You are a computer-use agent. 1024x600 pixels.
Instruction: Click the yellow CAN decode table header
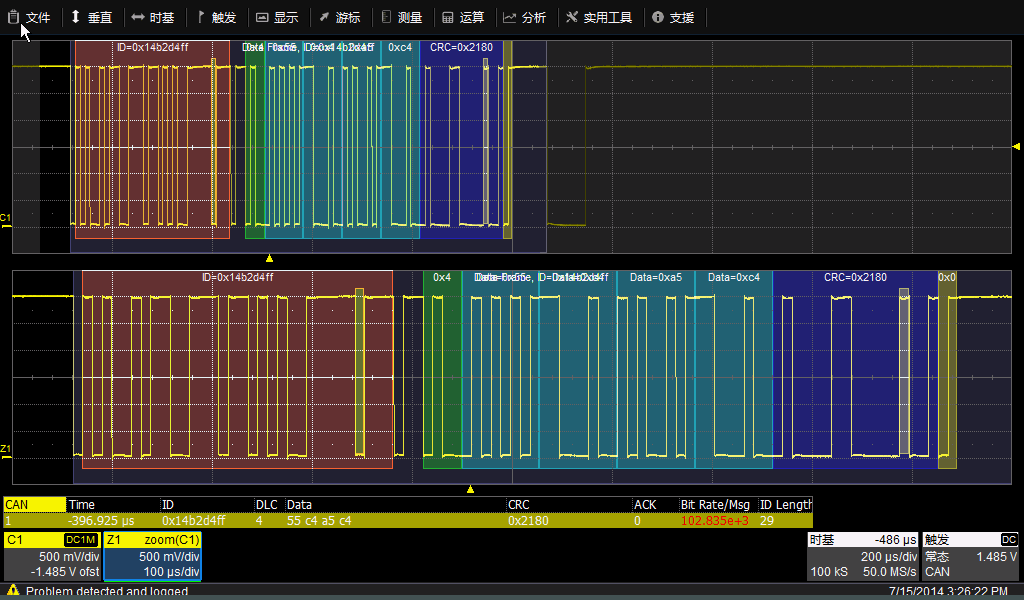point(35,505)
